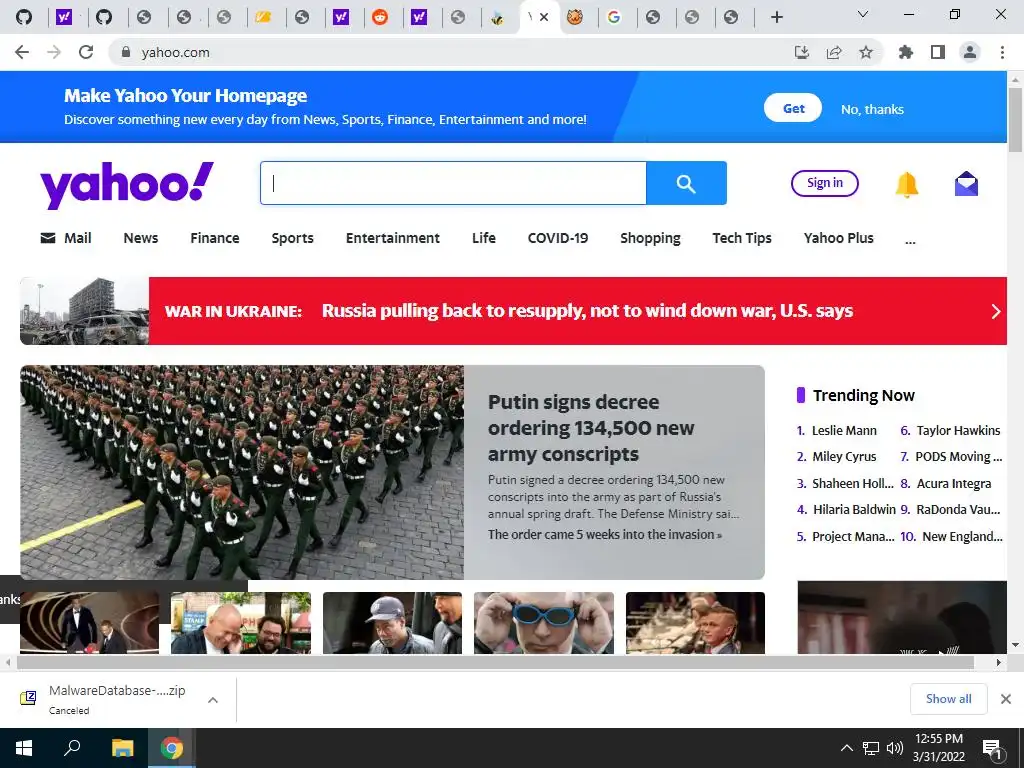Image resolution: width=1024 pixels, height=768 pixels.
Task: Open File Explorer from the taskbar
Action: 122,748
